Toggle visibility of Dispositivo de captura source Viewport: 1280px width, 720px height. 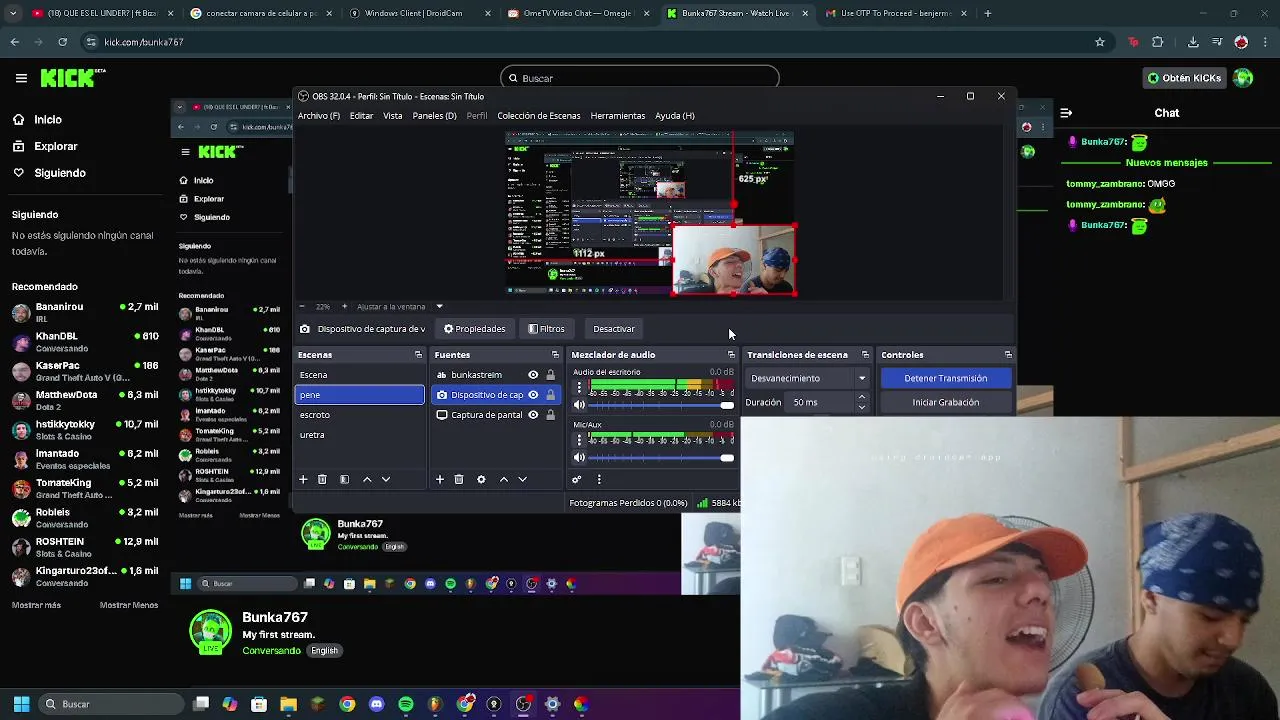(533, 395)
